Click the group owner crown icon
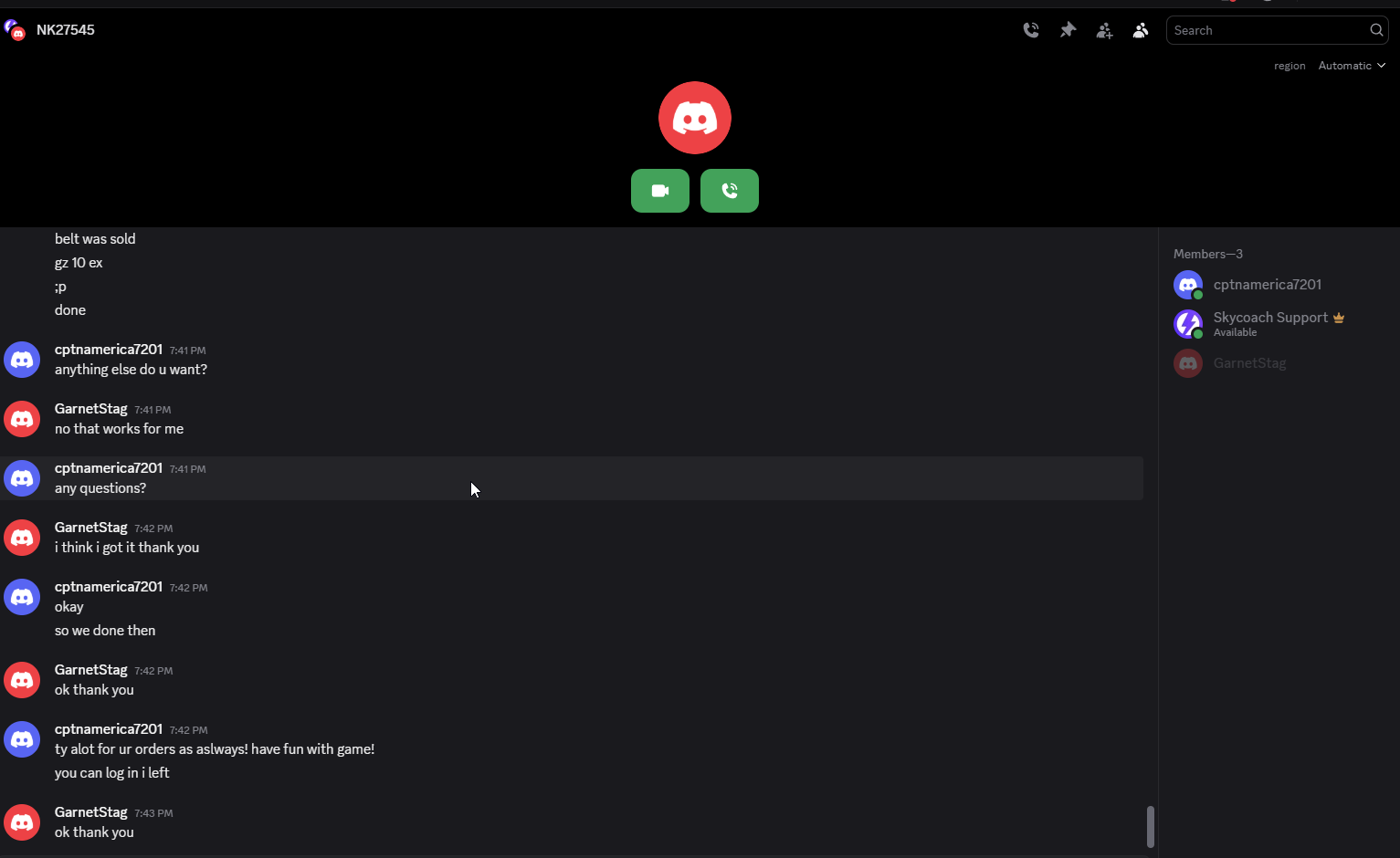 click(x=1339, y=318)
